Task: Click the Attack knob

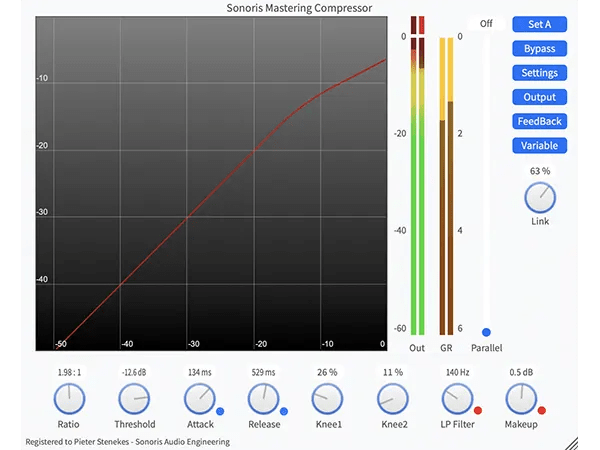Action: pos(199,399)
